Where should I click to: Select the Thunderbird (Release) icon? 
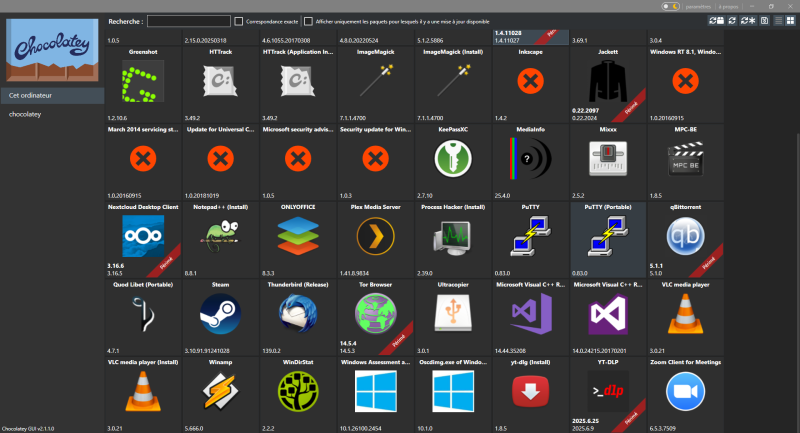(x=298, y=314)
